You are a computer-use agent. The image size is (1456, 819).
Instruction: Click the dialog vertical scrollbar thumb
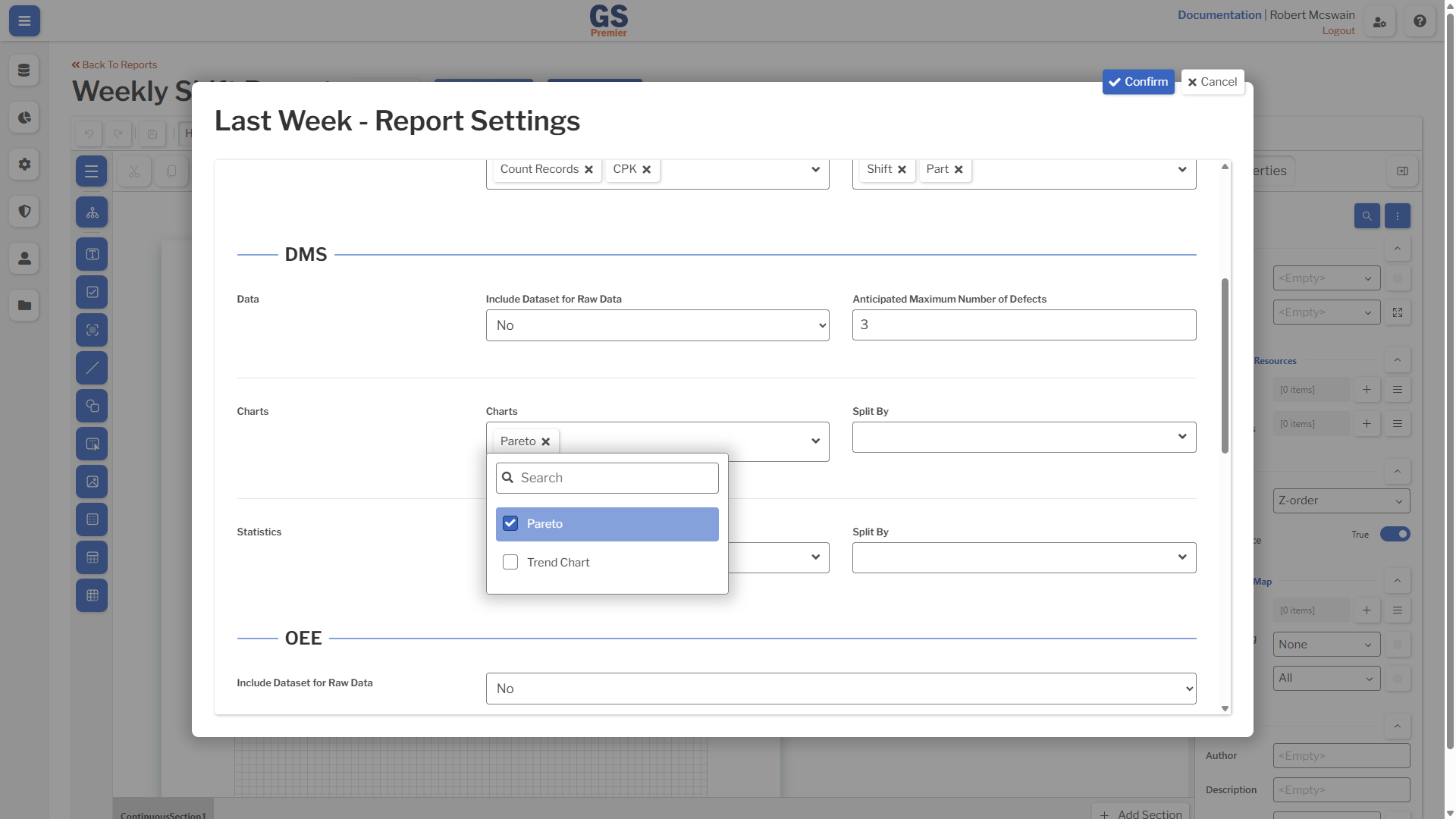click(1225, 366)
